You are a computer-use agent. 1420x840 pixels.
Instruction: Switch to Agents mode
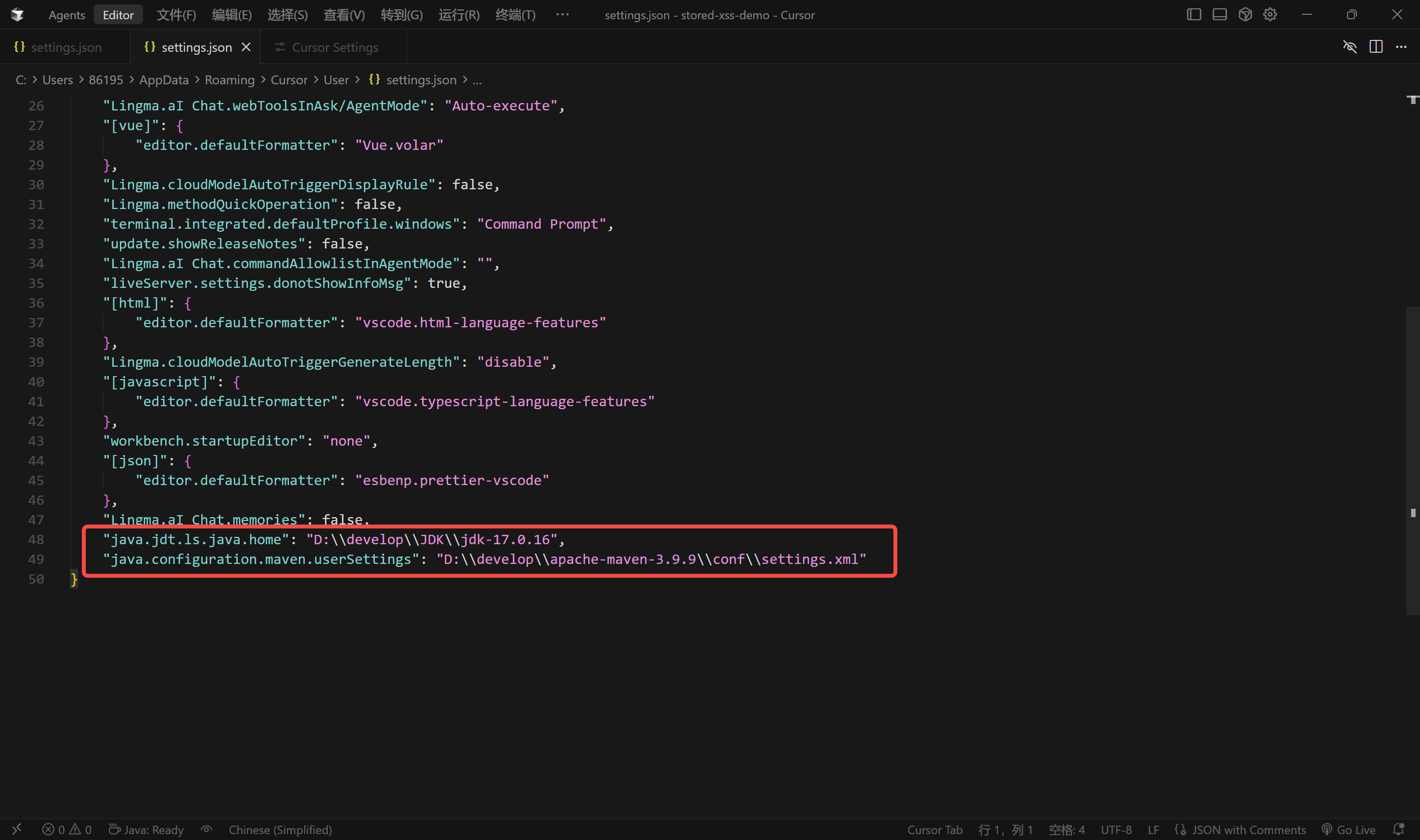67,15
